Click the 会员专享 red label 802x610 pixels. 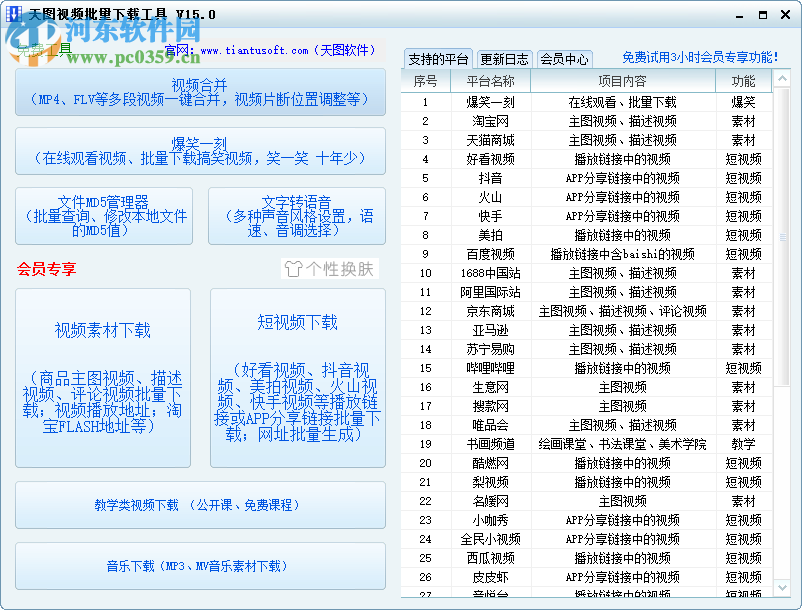point(47,269)
